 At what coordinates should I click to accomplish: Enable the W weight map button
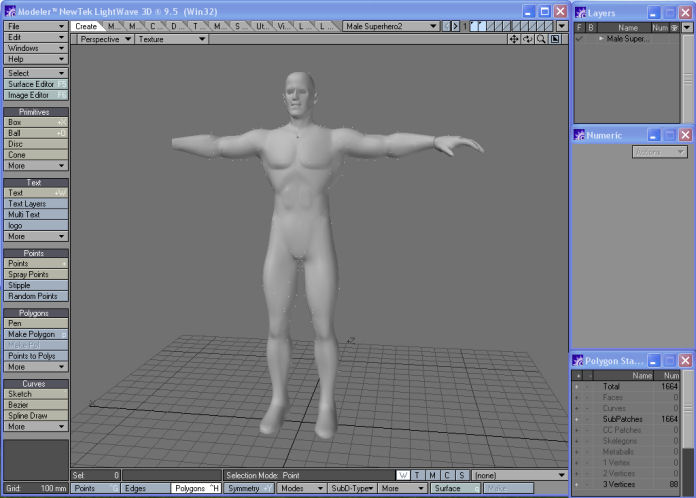pyautogui.click(x=403, y=475)
